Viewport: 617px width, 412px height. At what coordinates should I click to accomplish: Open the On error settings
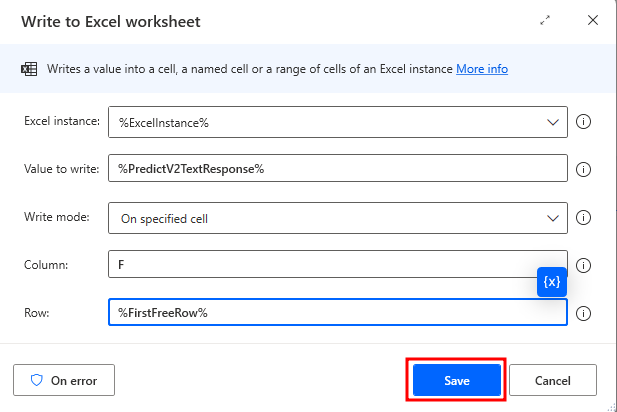click(x=64, y=380)
